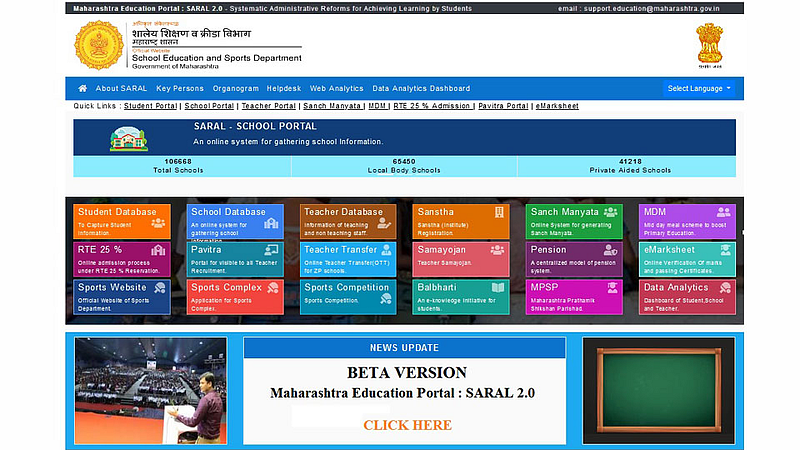Click the BETA VERSION heading
This screenshot has height=450, width=800.
tap(407, 372)
